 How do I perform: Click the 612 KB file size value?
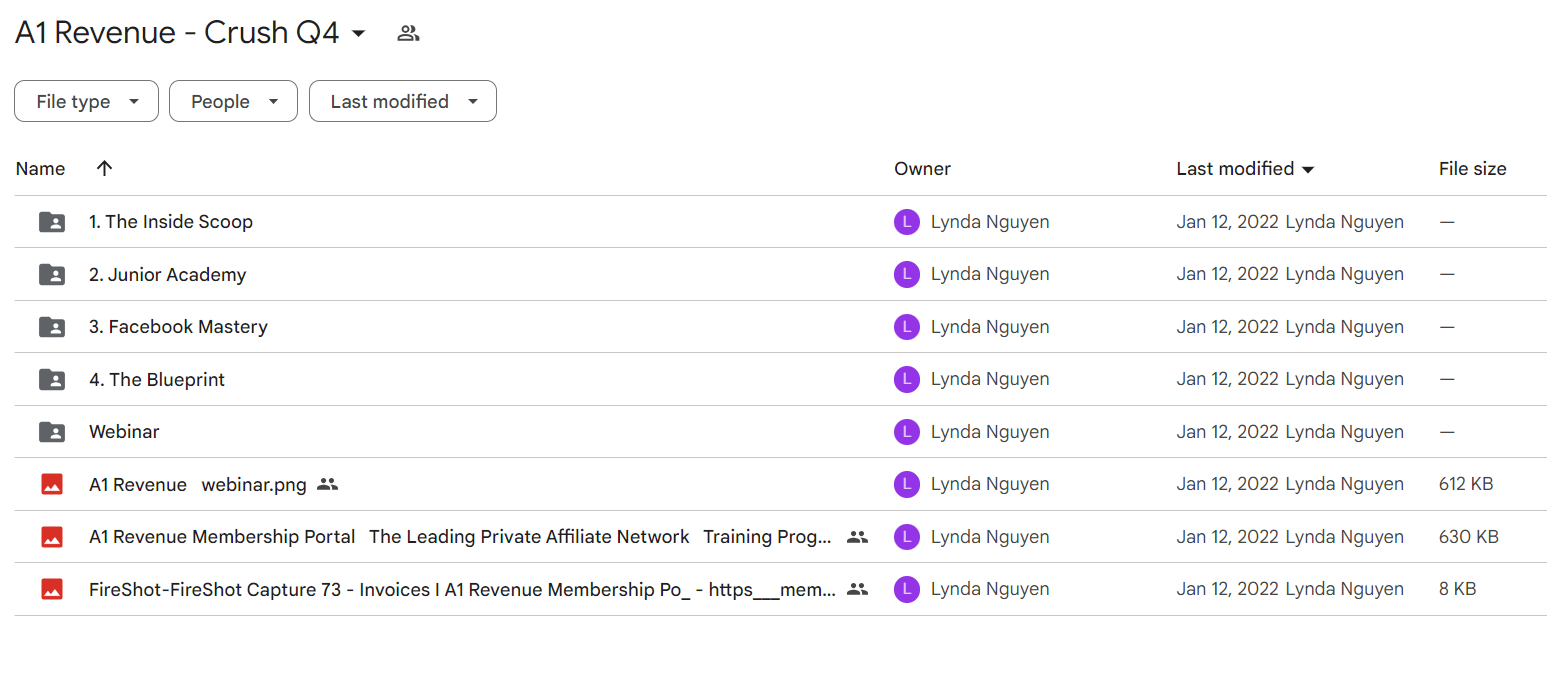1466,484
